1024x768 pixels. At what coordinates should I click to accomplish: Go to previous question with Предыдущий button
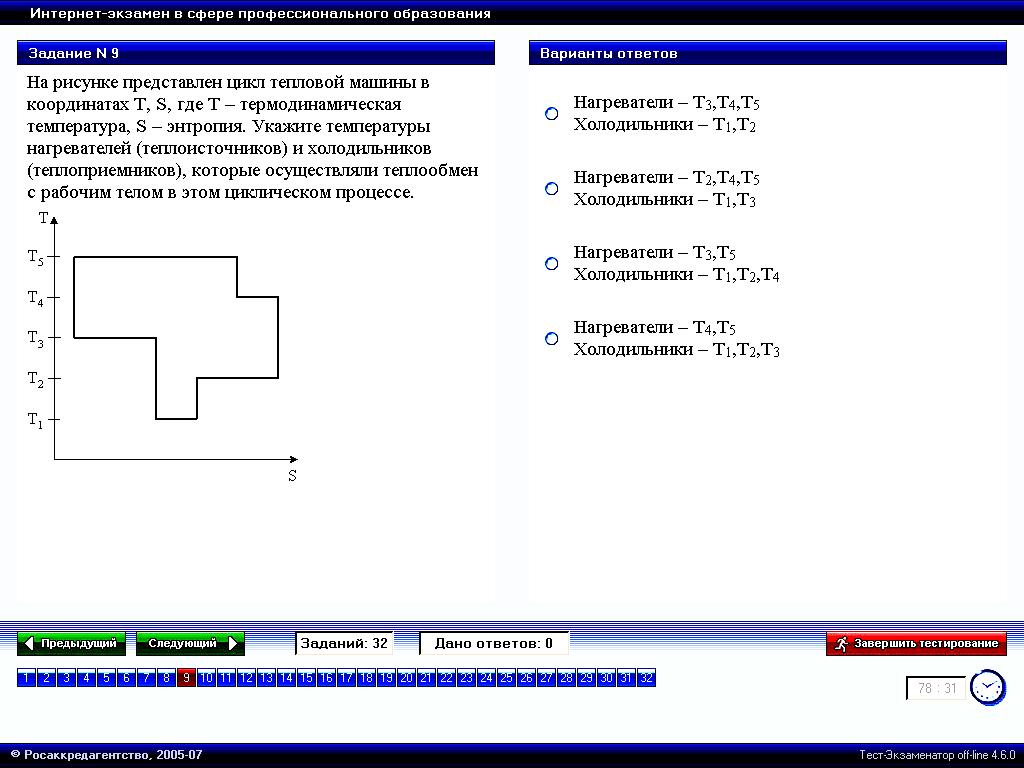coord(71,644)
